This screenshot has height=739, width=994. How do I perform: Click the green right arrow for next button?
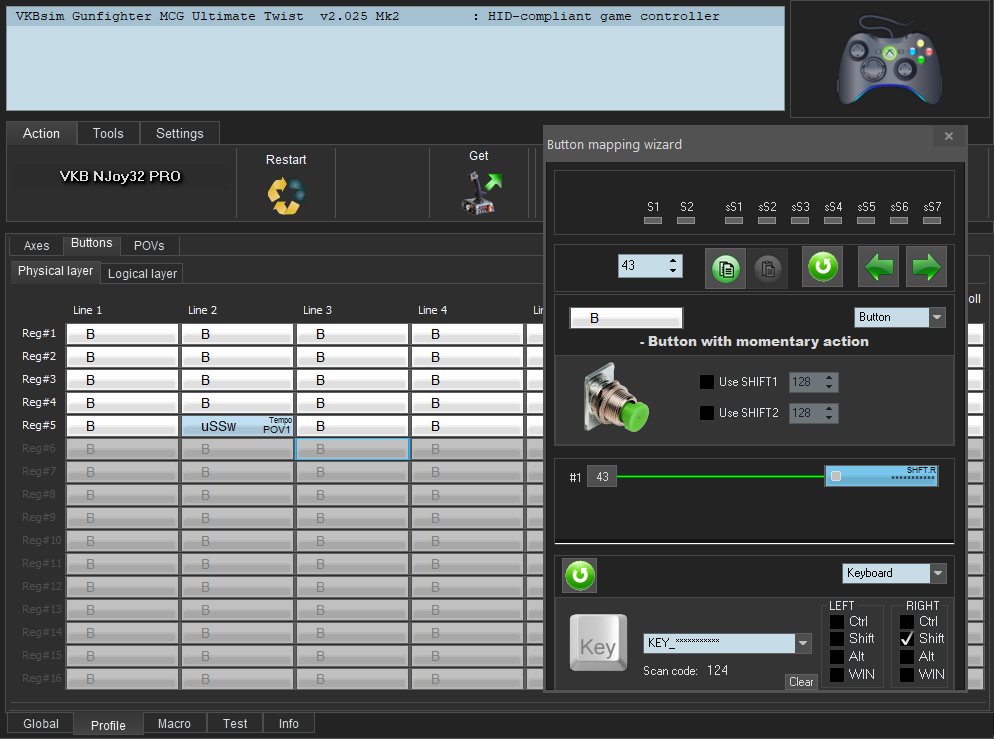(926, 267)
